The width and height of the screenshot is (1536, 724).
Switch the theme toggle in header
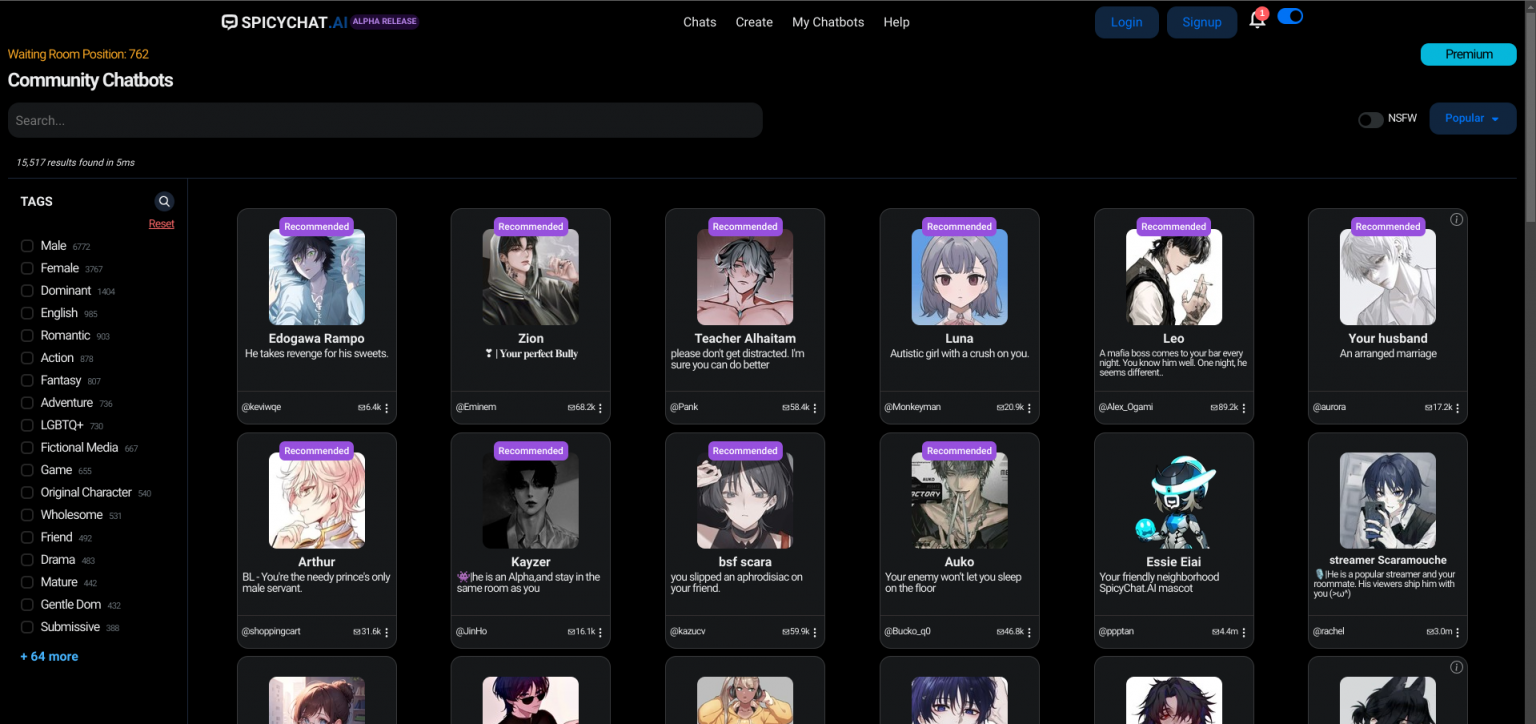click(1290, 17)
